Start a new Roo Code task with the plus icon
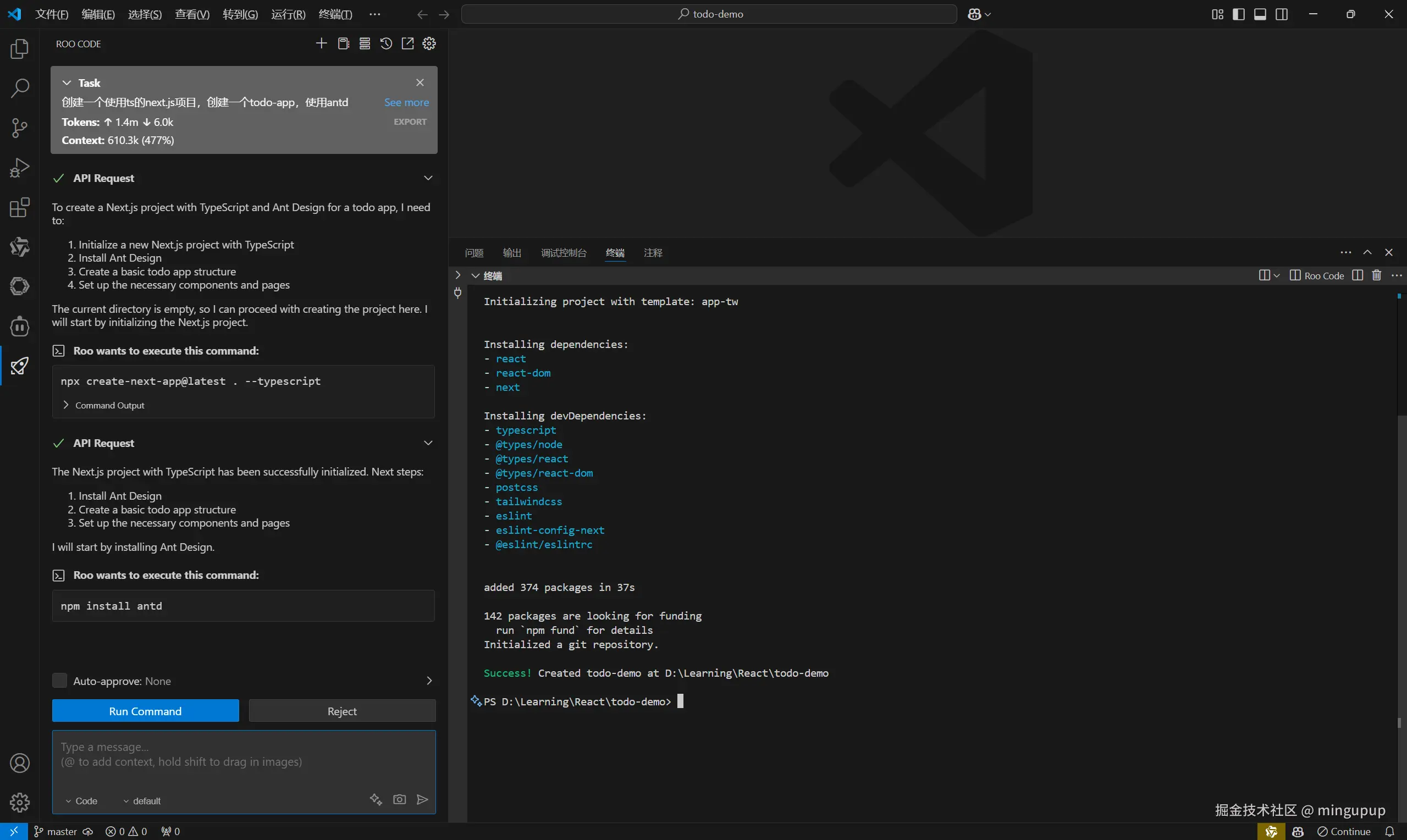Image resolution: width=1407 pixels, height=840 pixels. click(x=322, y=43)
